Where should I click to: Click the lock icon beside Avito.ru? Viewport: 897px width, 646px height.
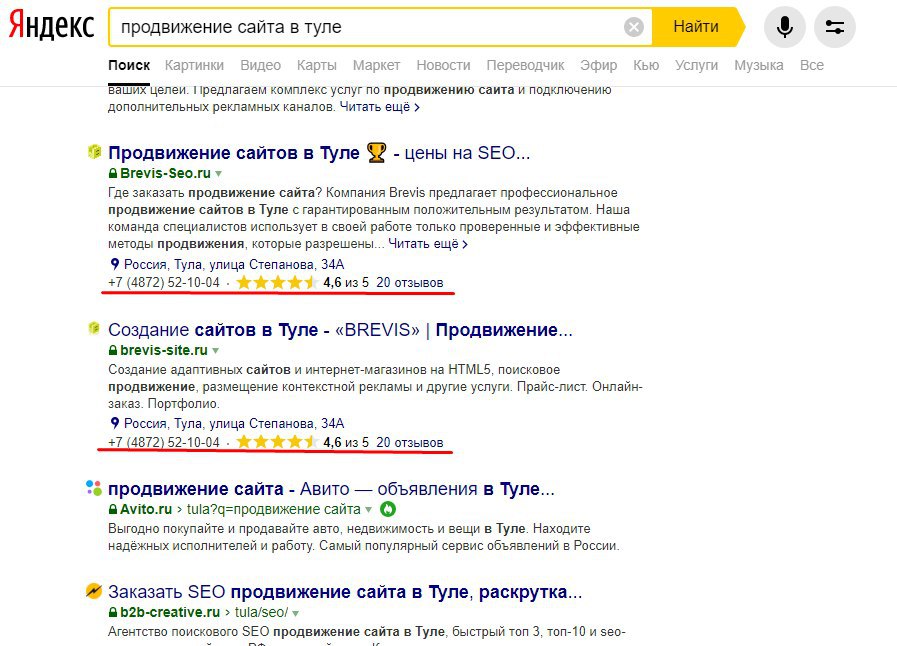(x=113, y=509)
